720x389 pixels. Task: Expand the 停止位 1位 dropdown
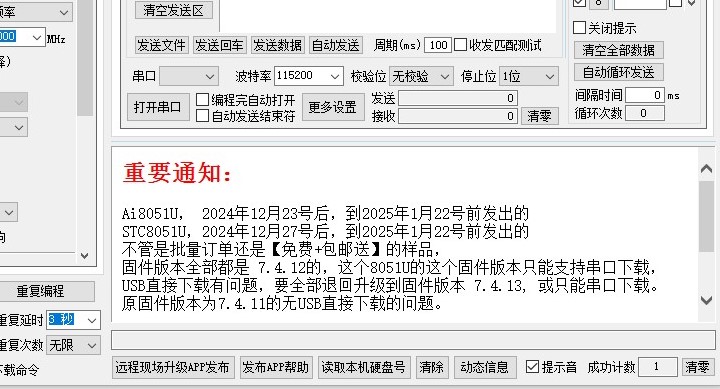[x=529, y=76]
